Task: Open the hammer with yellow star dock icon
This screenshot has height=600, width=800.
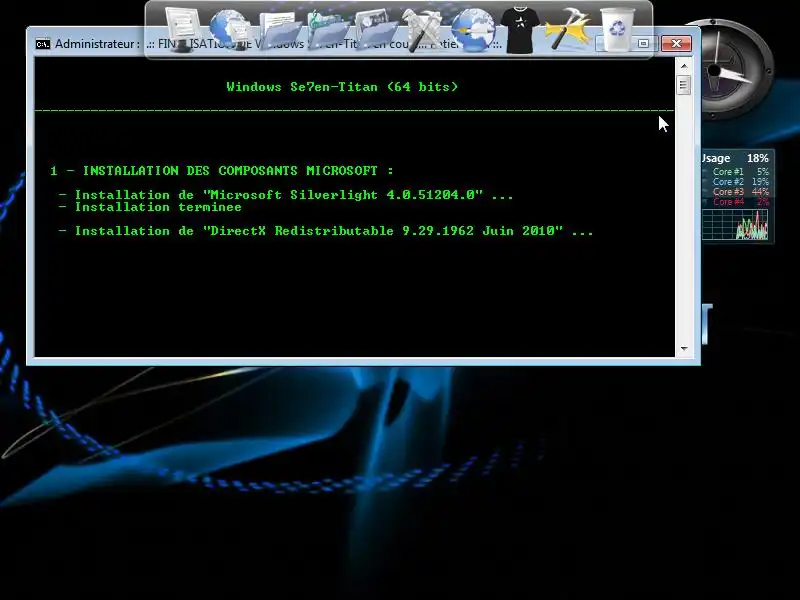Action: [x=567, y=30]
